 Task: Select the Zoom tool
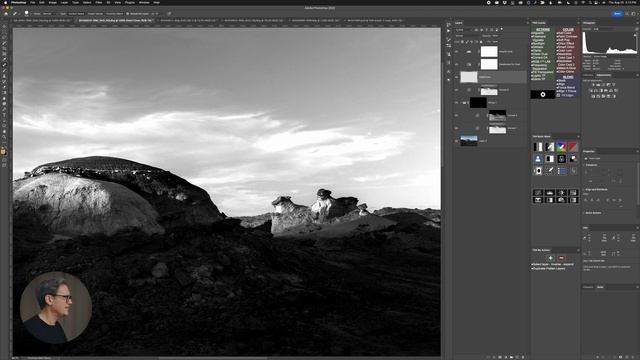tap(4, 137)
